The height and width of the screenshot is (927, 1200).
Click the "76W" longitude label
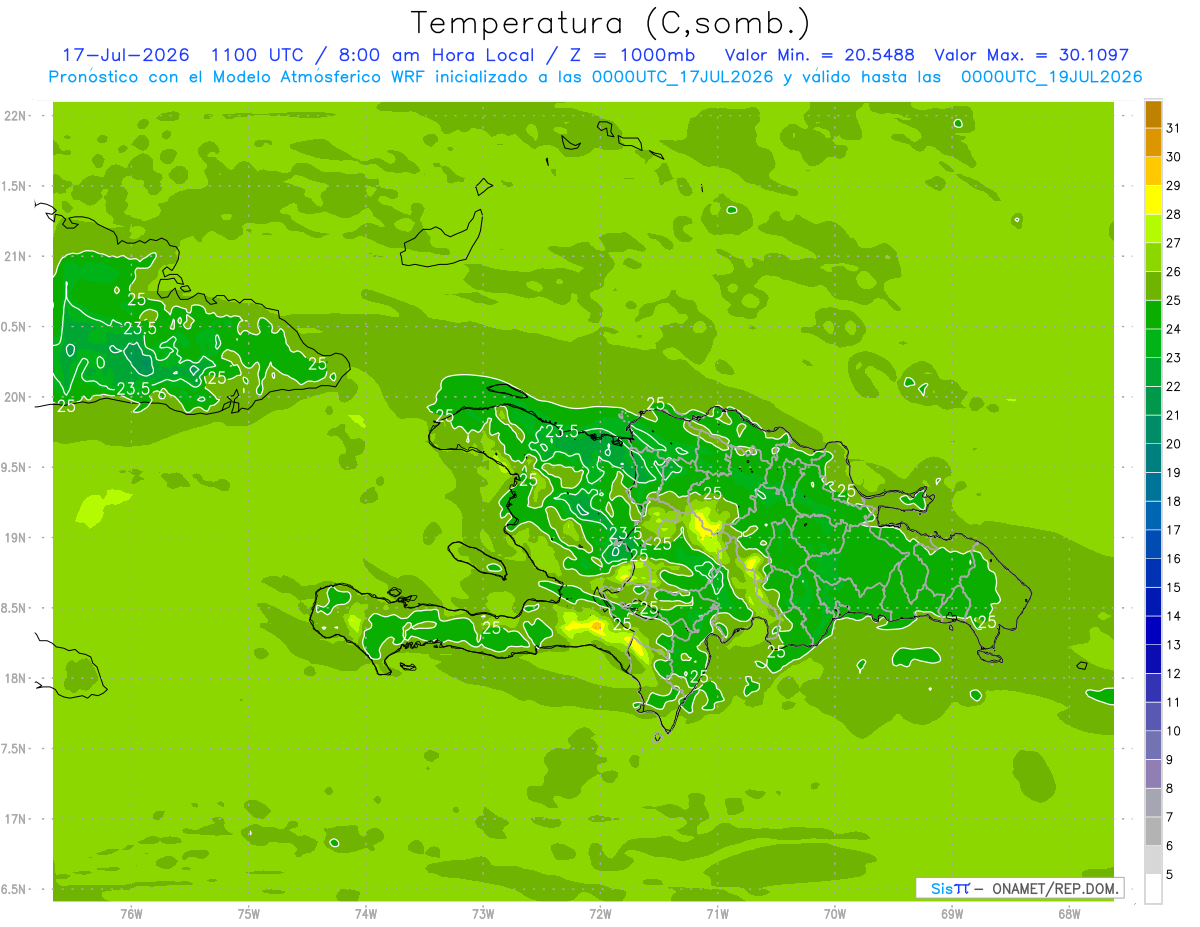[x=131, y=913]
